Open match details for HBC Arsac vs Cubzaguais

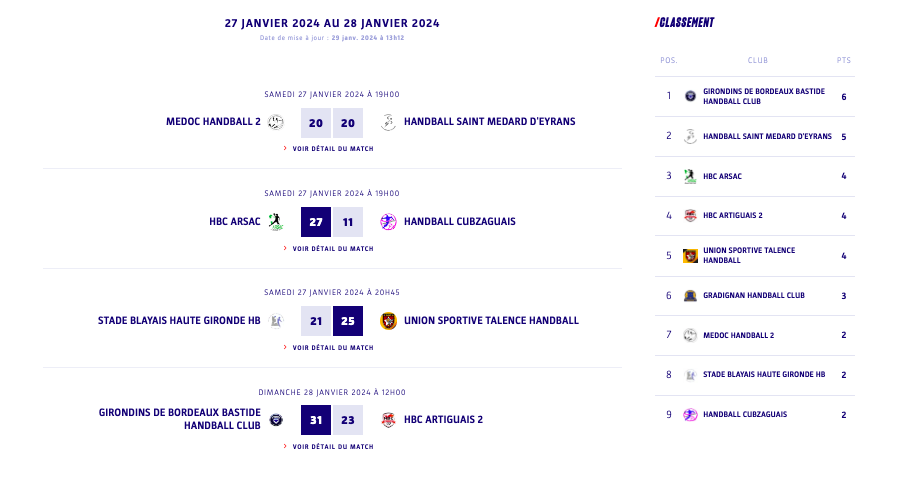point(333,249)
